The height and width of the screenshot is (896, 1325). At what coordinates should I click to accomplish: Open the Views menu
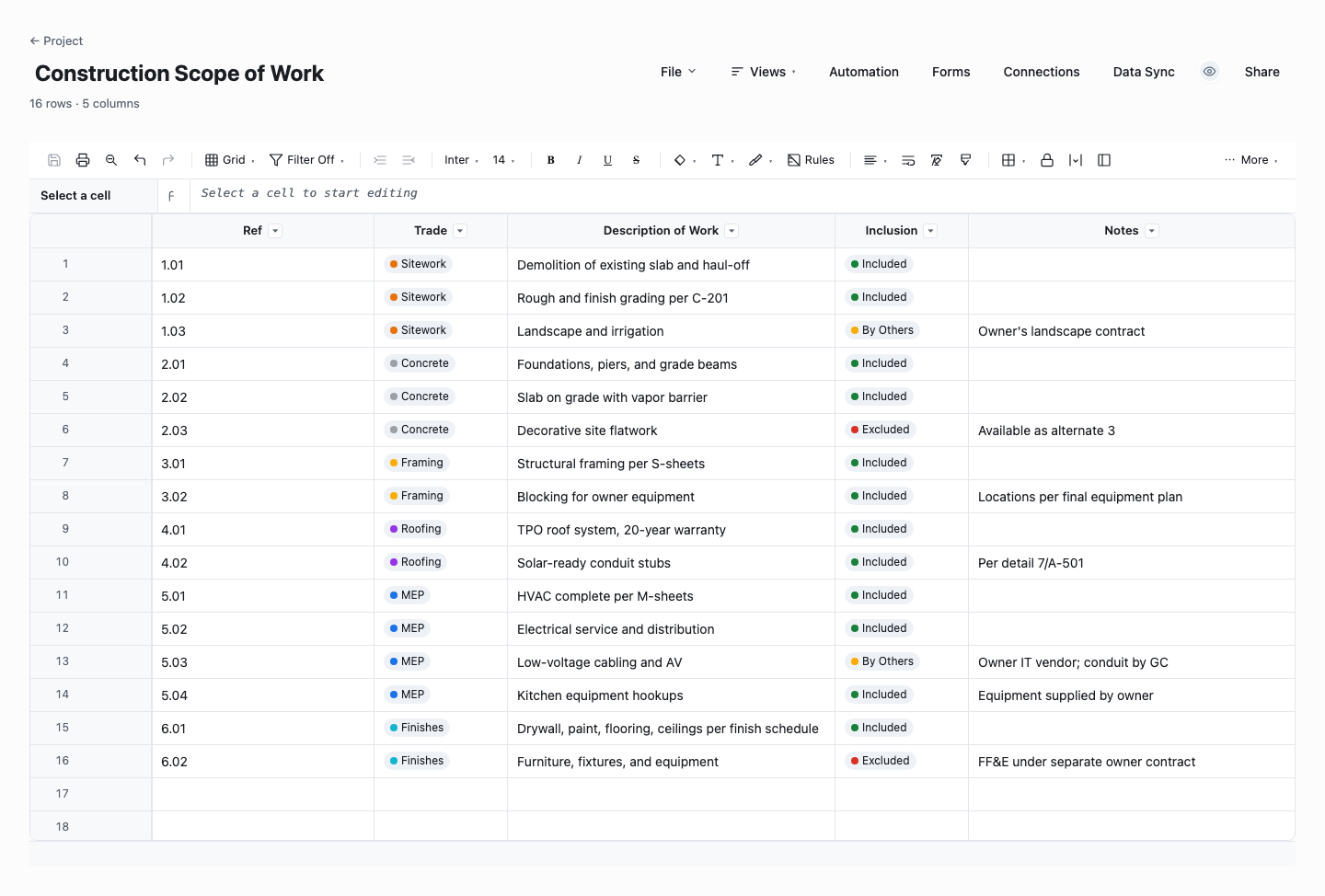[x=764, y=72]
